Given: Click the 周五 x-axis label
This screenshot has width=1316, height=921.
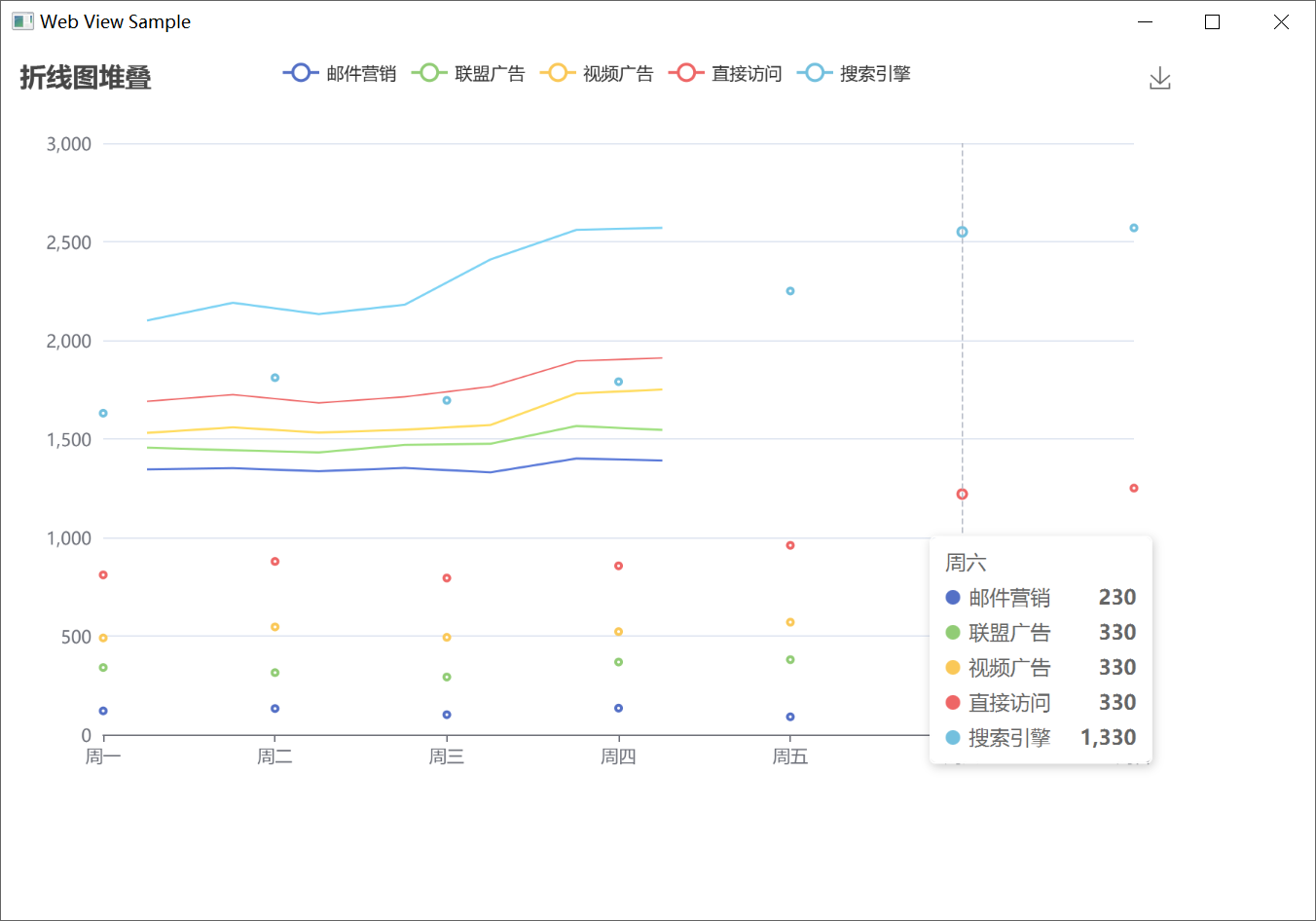Looking at the screenshot, I should (790, 756).
